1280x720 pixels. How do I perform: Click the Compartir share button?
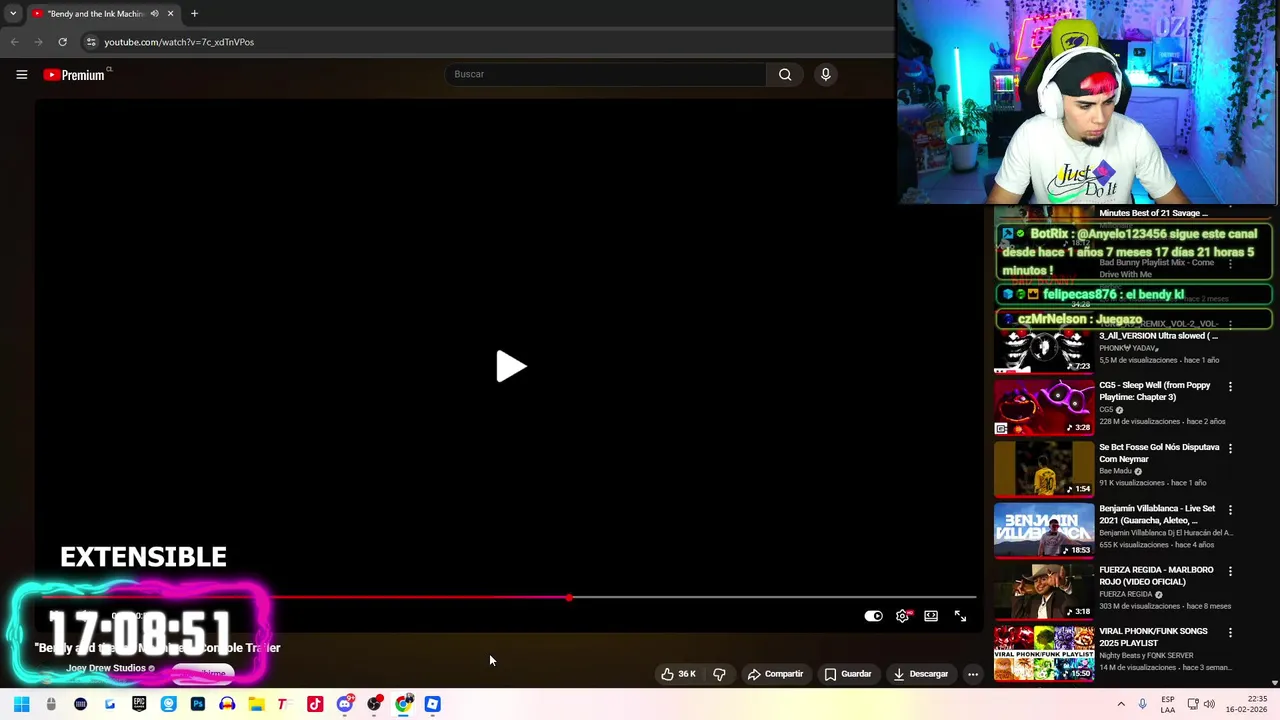[x=775, y=674]
